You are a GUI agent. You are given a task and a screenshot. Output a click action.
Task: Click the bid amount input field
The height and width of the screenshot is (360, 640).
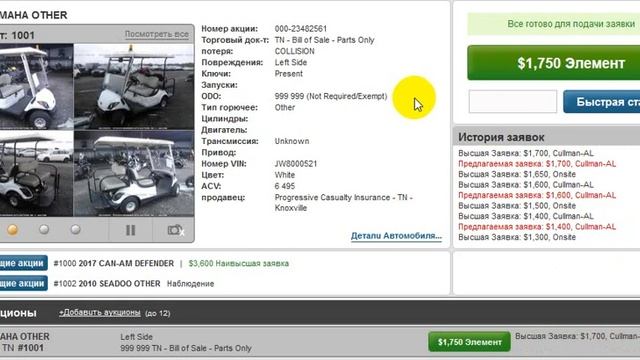(513, 102)
